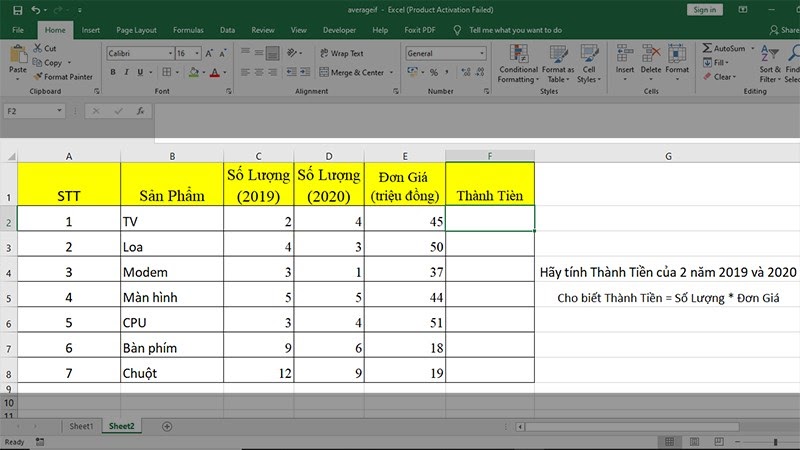Viewport: 800px width, 450px height.
Task: Click the Fill down button
Action: pos(714,63)
